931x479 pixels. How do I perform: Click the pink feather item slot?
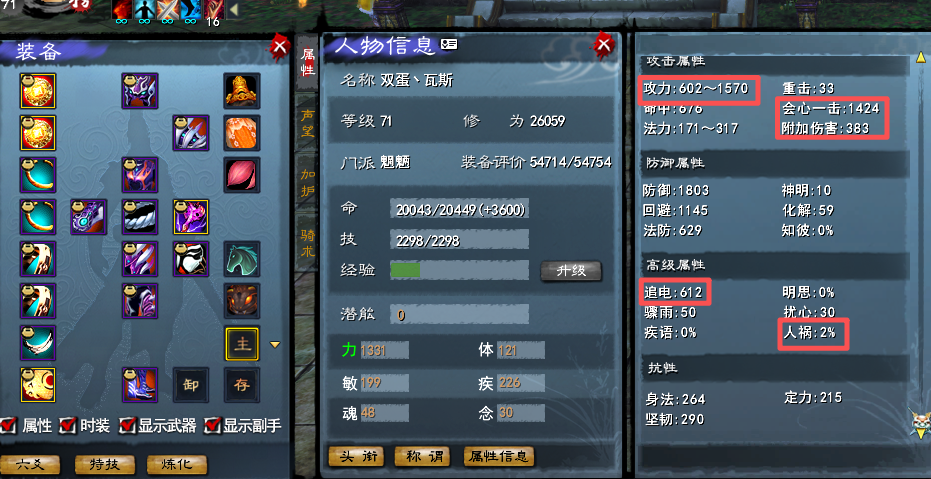tap(242, 175)
